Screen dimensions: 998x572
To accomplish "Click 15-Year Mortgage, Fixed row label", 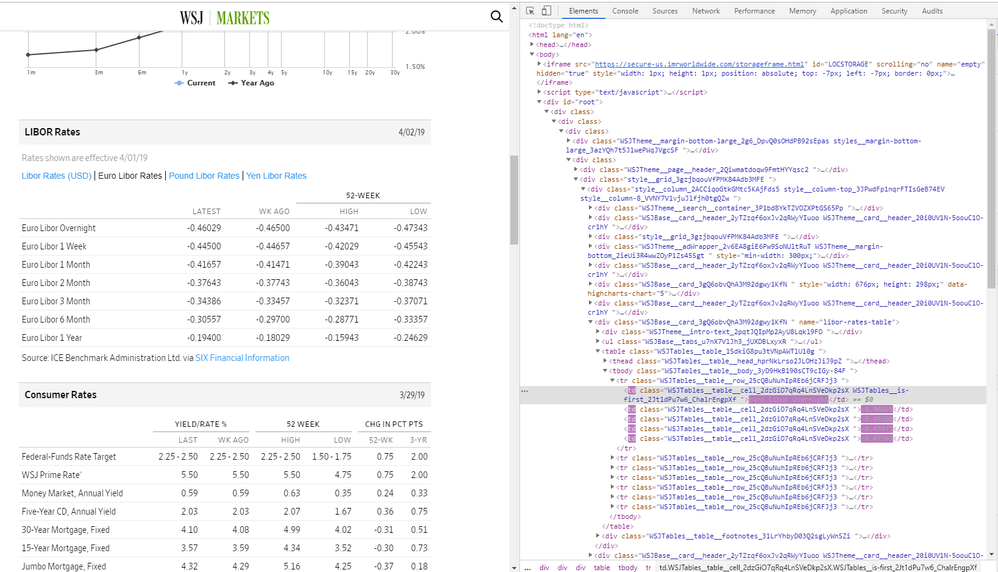I will 66,548.
